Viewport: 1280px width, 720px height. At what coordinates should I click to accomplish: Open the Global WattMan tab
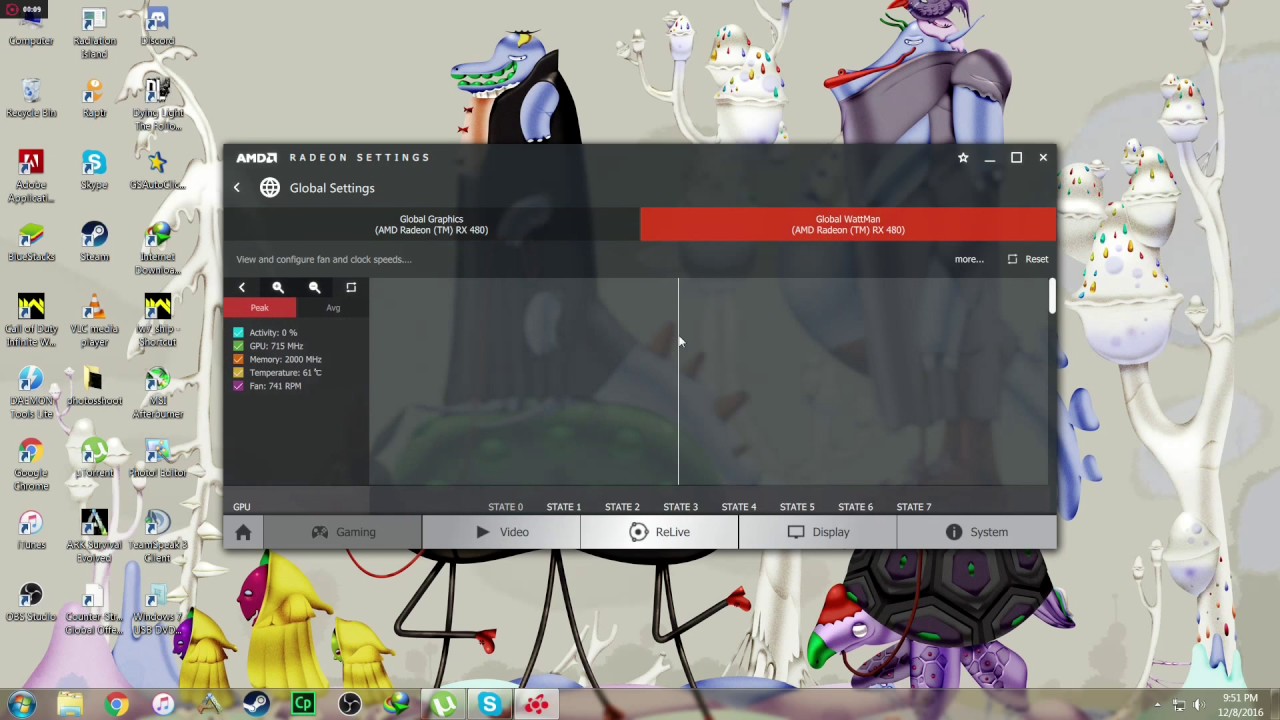pyautogui.click(x=848, y=224)
